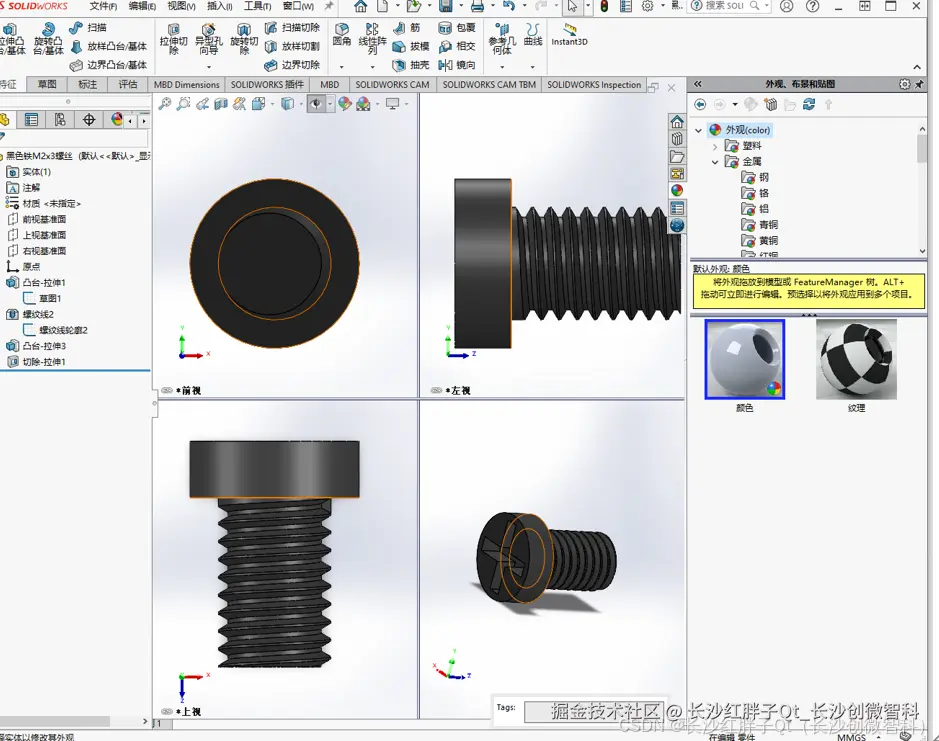Open the dropdown arrow under 曲线
The width and height of the screenshot is (939, 741).
(x=532, y=67)
